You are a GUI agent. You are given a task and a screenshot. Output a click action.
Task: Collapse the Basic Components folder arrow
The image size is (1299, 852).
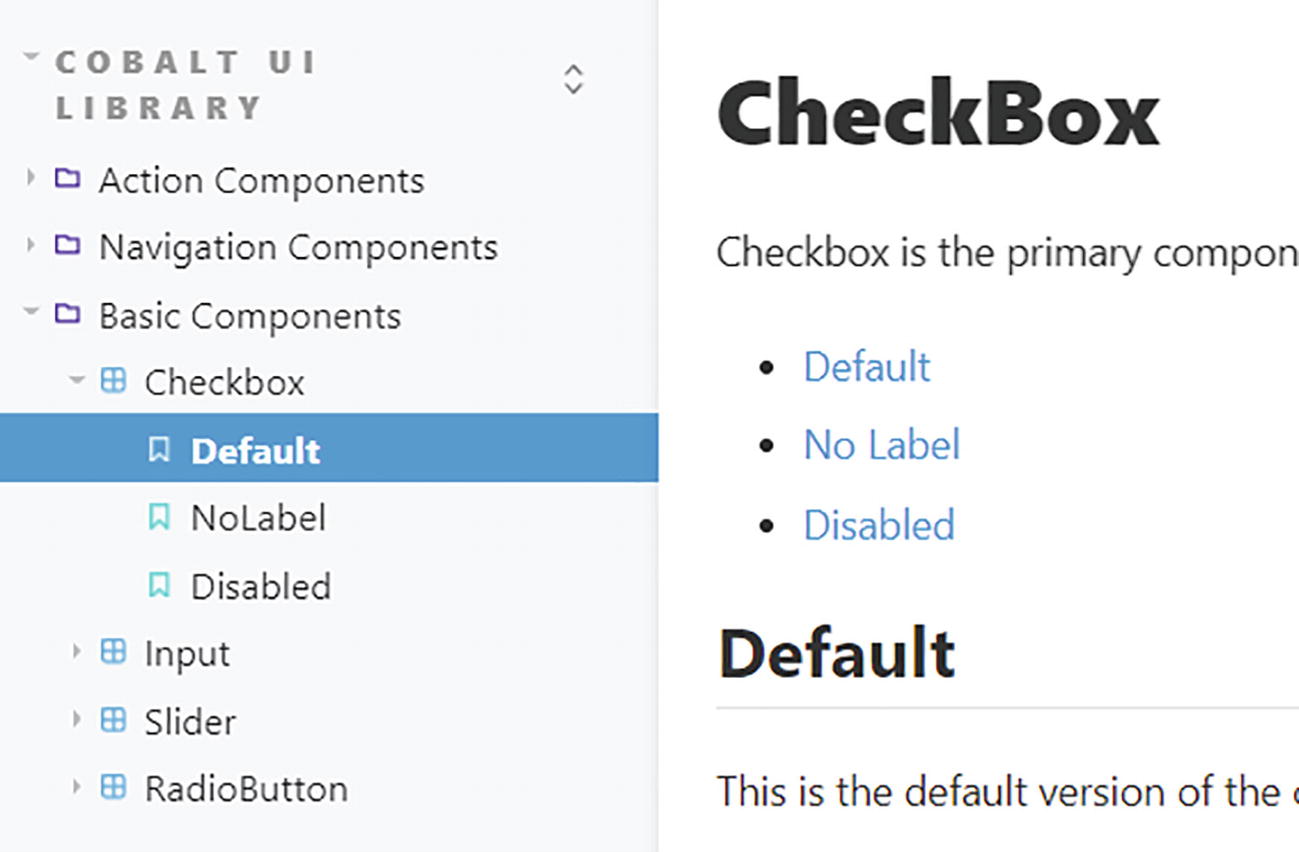click(31, 314)
